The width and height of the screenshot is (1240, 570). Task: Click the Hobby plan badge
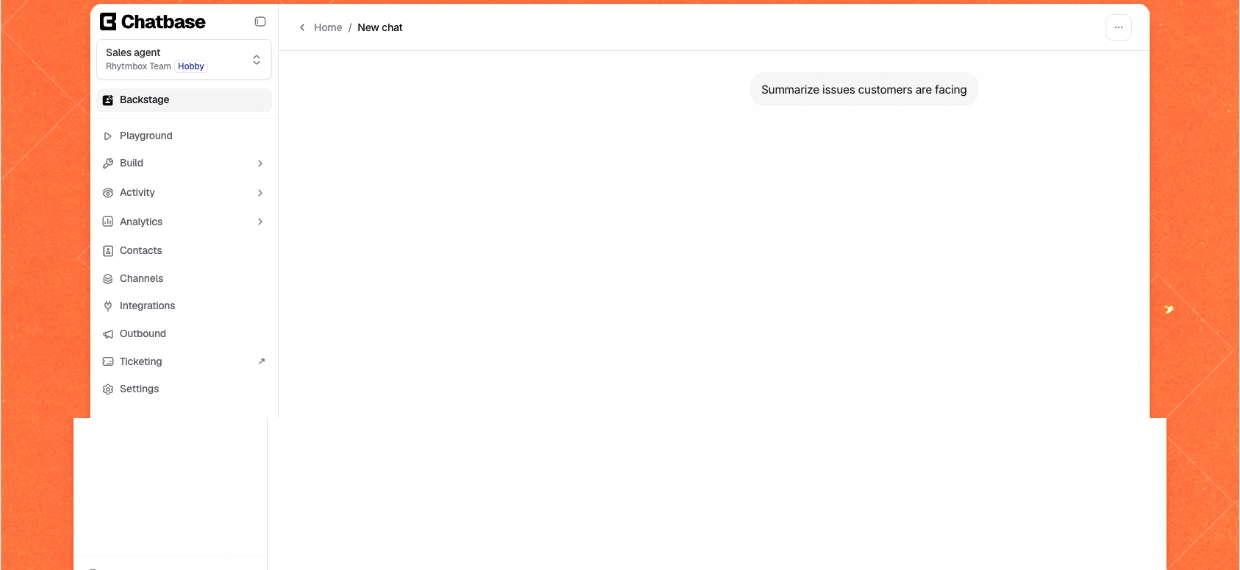tap(191, 67)
